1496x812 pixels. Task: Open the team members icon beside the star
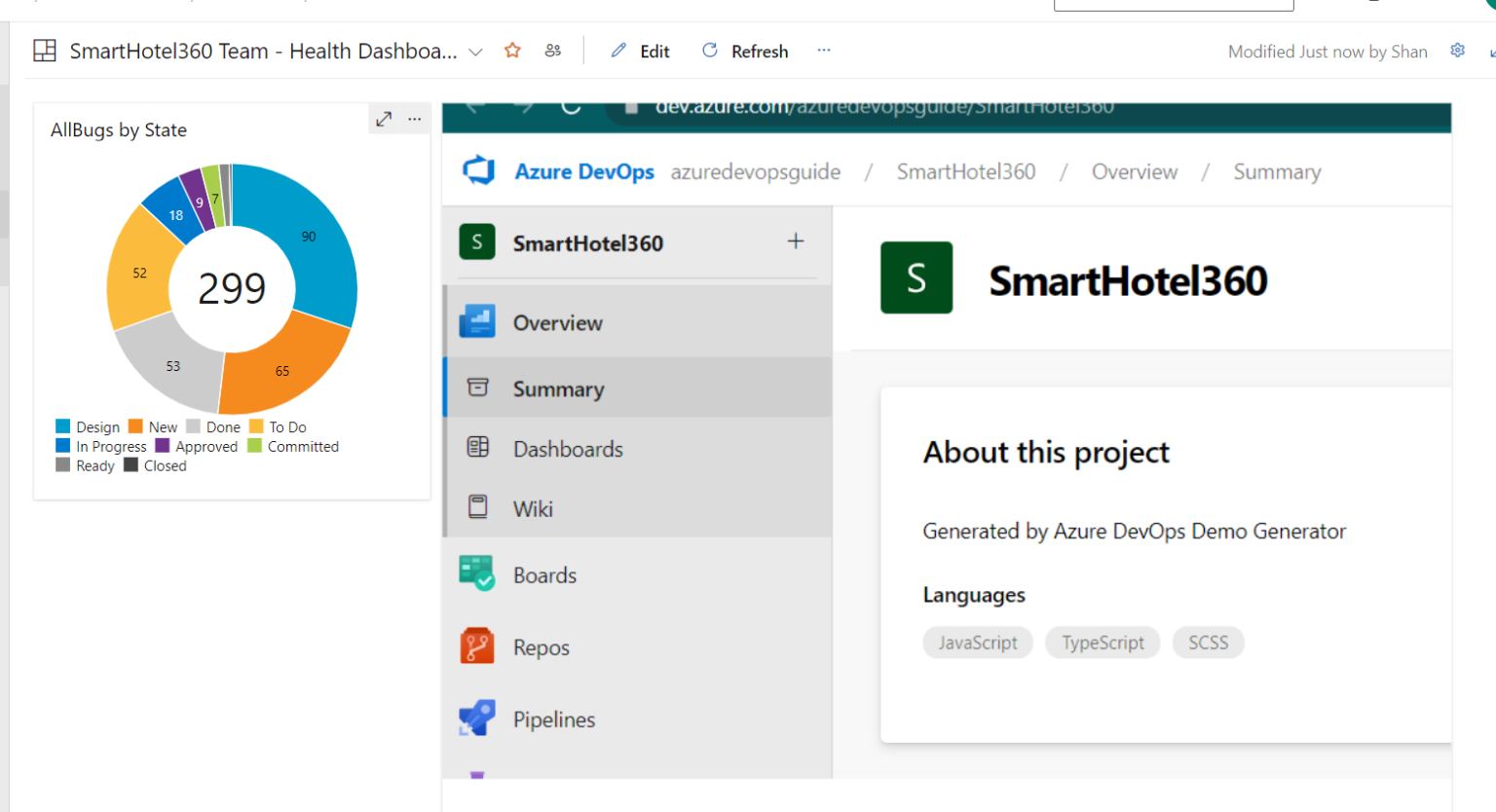click(553, 51)
